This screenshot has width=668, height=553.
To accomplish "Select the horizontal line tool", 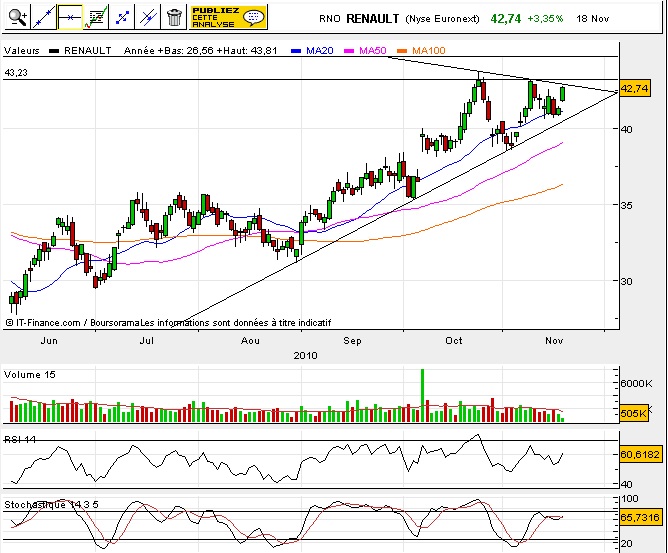I will click(x=69, y=17).
